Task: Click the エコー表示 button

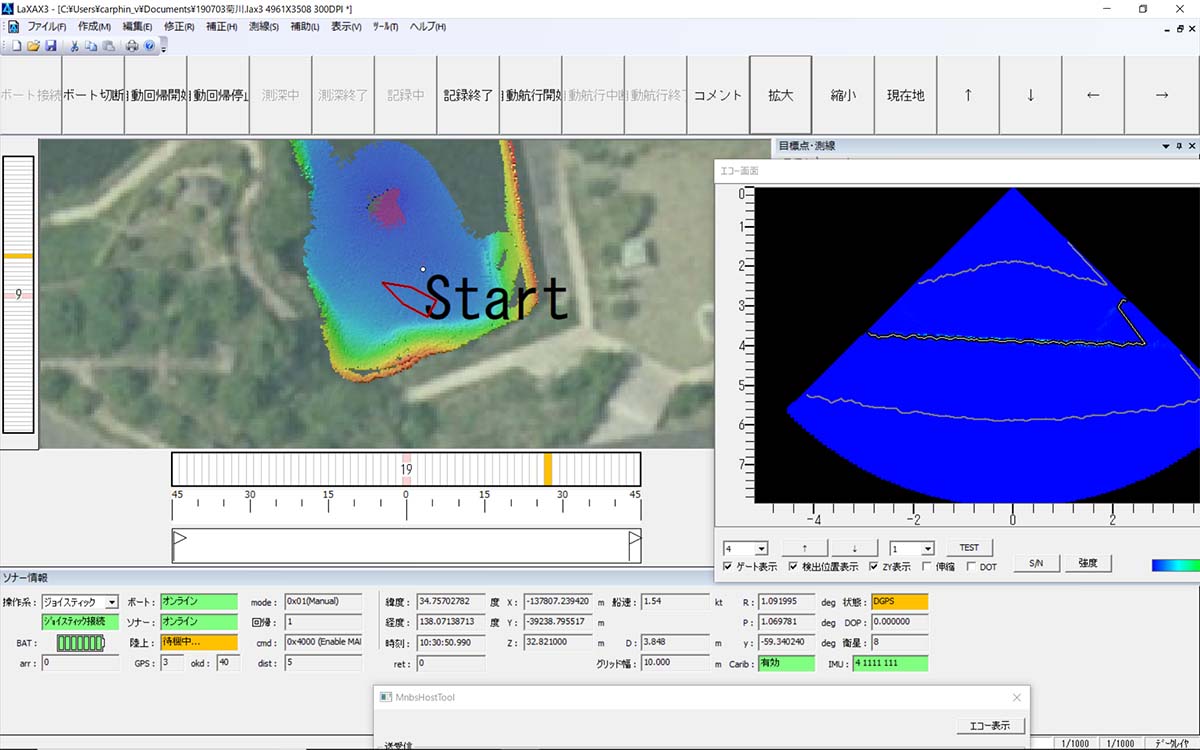Action: 989,725
